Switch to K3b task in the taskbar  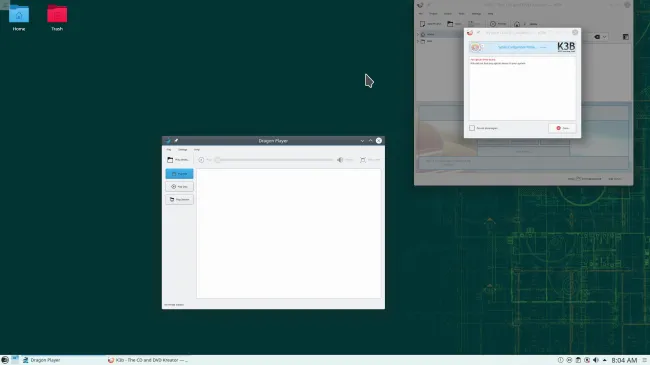148,360
